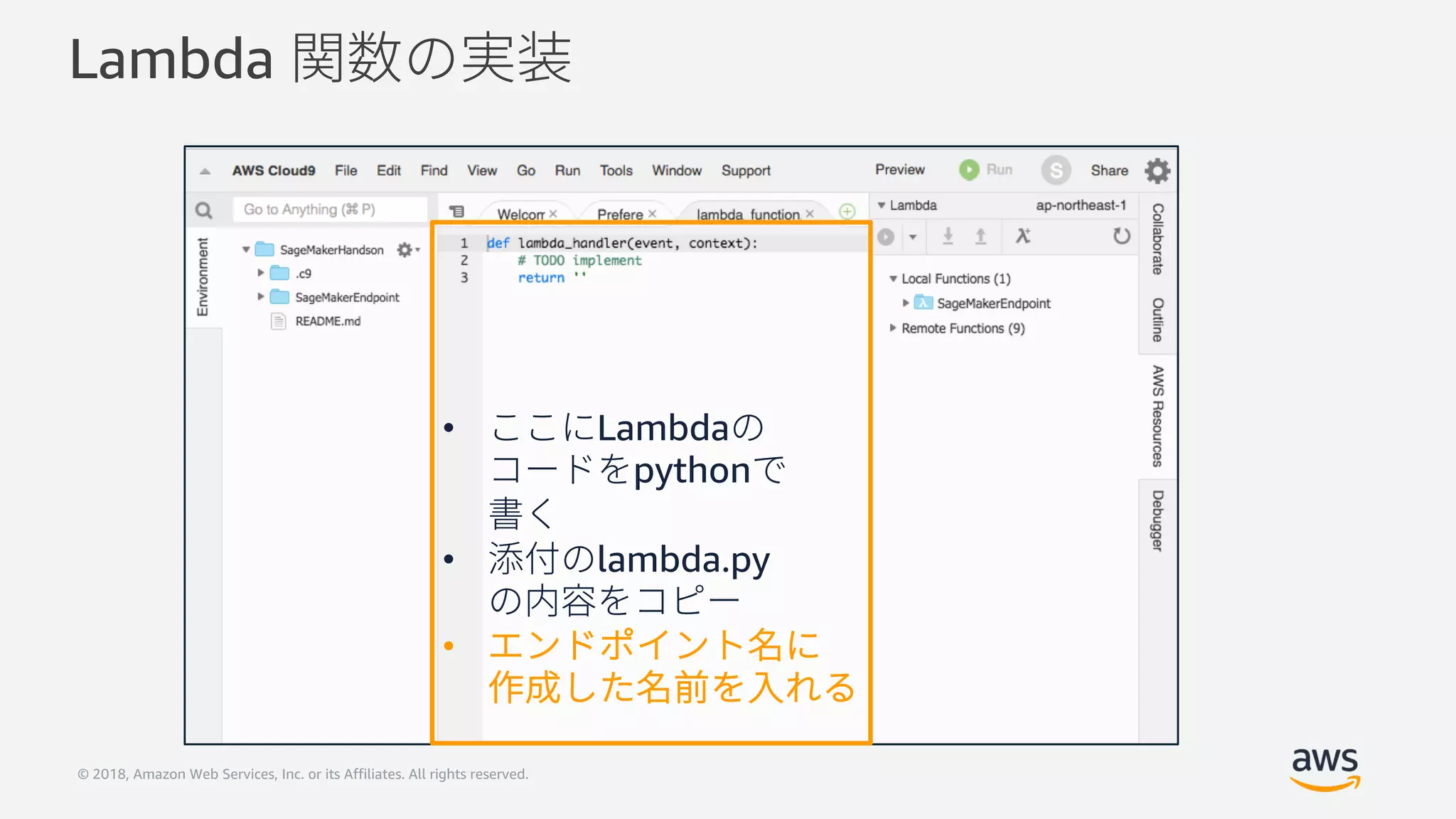
Task: Open the ap-northeast-1 region selector
Action: tap(1081, 205)
